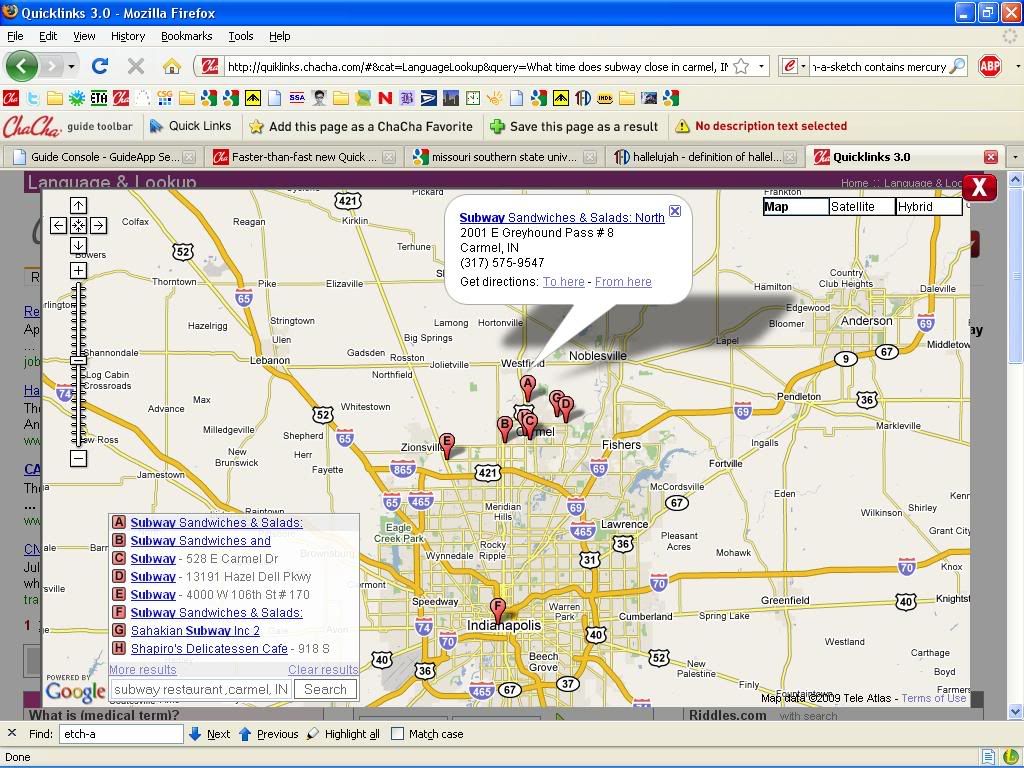Screen dimensions: 1024x768
Task: Click the From here directions link
Action: point(623,281)
